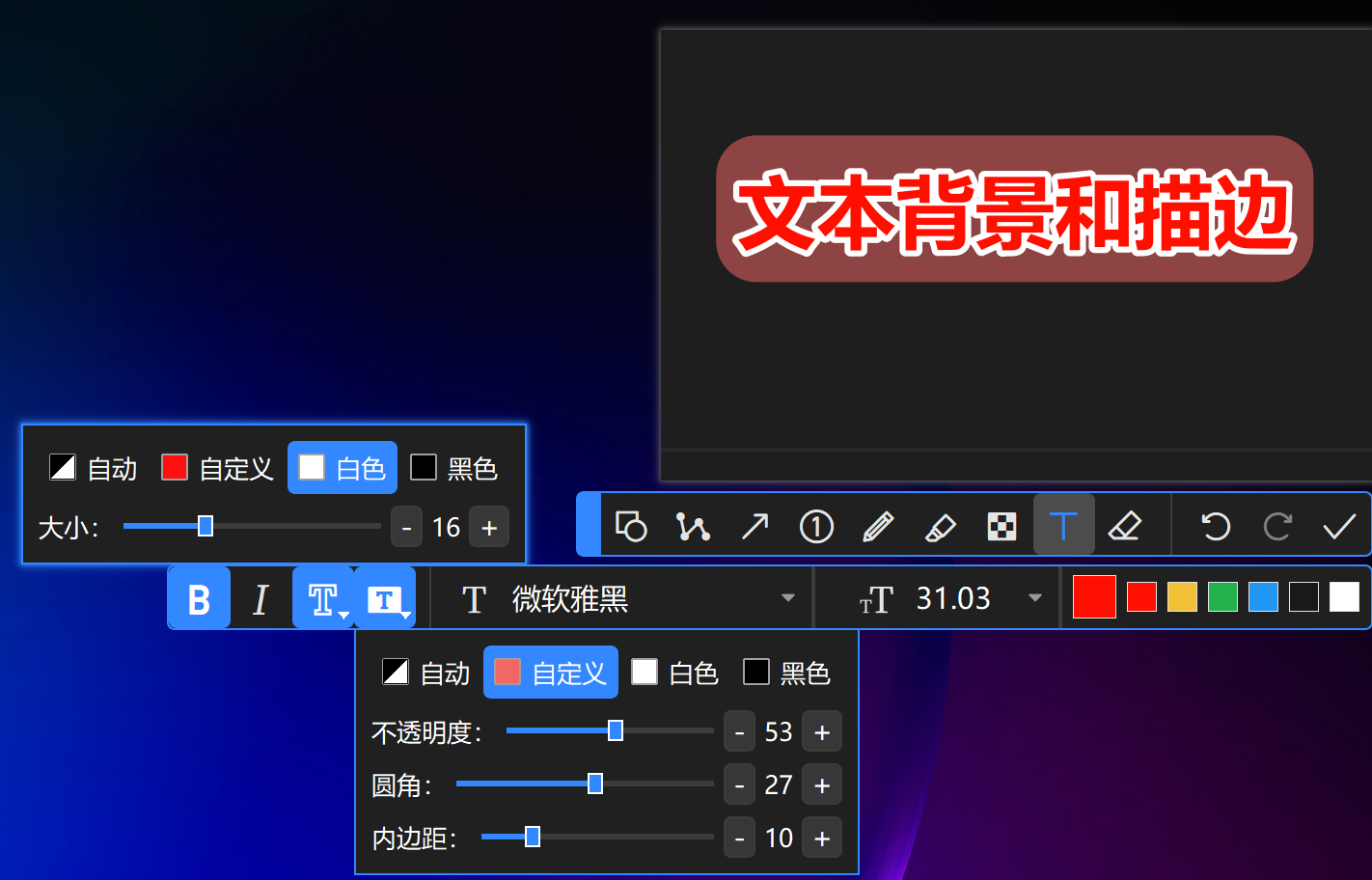Click the stroke size value field showing 16
1372x880 pixels.
(x=447, y=526)
